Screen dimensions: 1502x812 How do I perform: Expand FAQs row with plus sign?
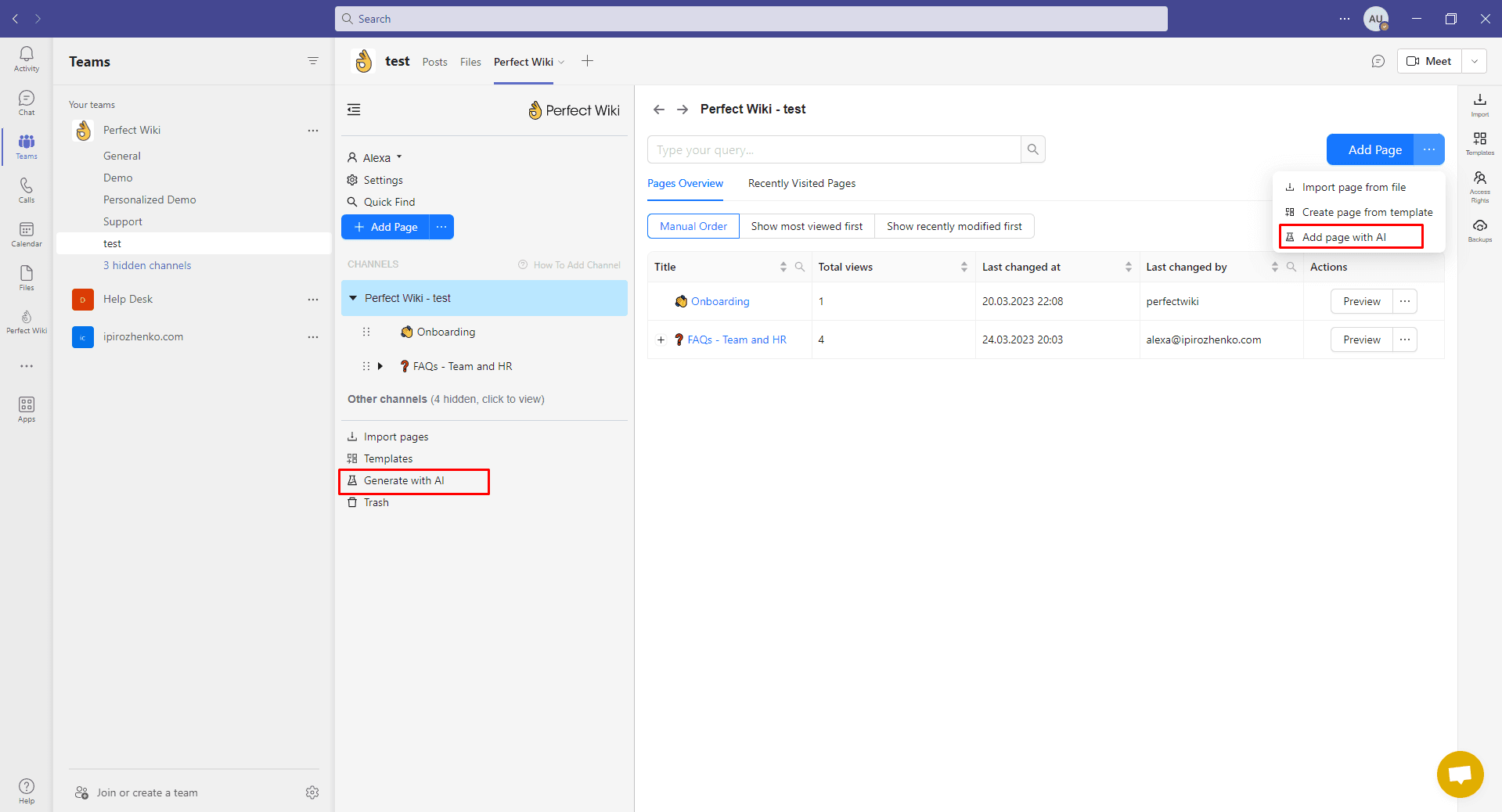pos(661,340)
